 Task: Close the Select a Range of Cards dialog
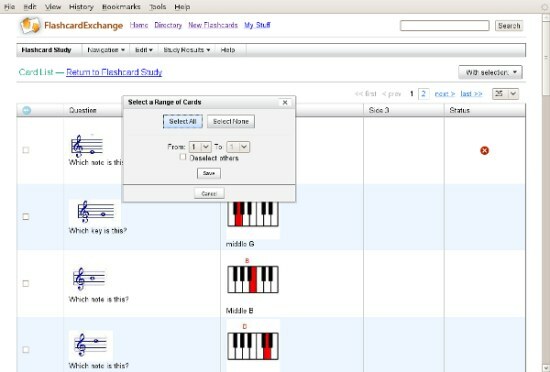tap(285, 102)
